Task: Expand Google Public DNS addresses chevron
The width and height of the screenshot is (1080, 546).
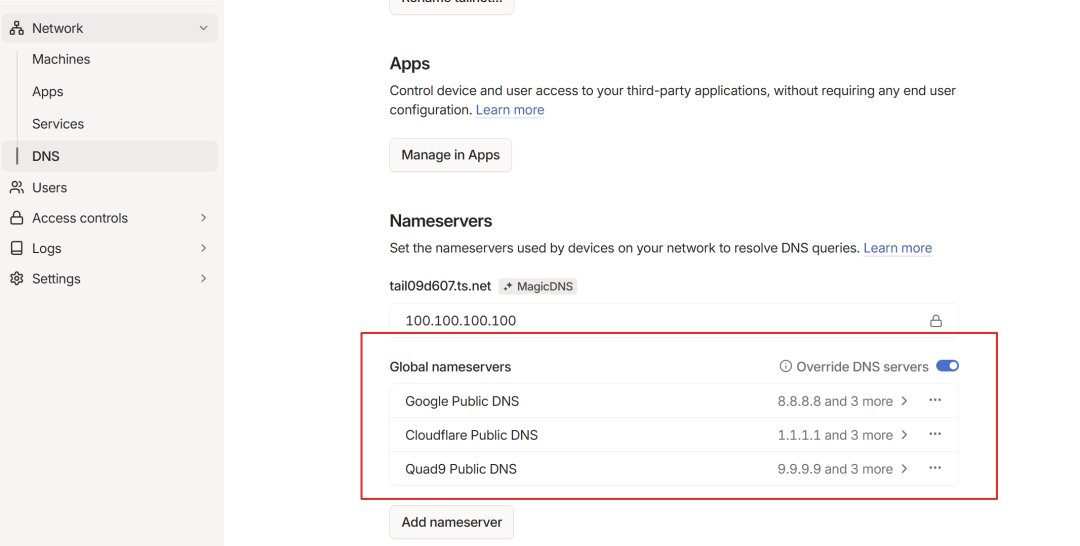Action: (904, 401)
